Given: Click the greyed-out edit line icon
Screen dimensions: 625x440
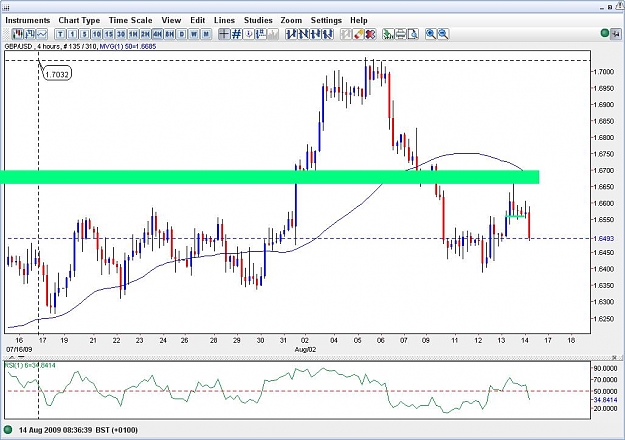Looking at the screenshot, I should [x=346, y=34].
